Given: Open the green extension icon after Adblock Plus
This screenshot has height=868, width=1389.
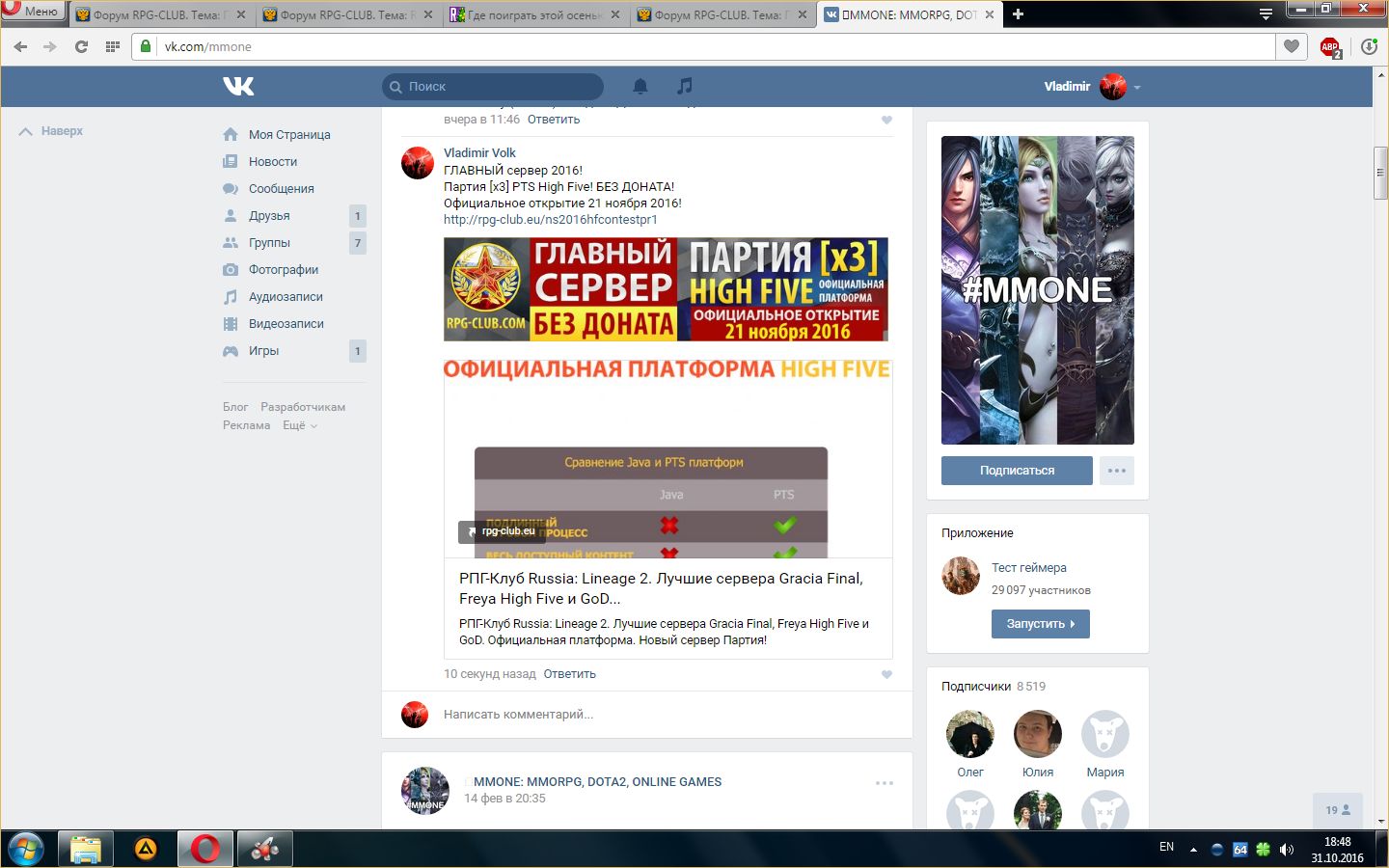Looking at the screenshot, I should 1369,46.
